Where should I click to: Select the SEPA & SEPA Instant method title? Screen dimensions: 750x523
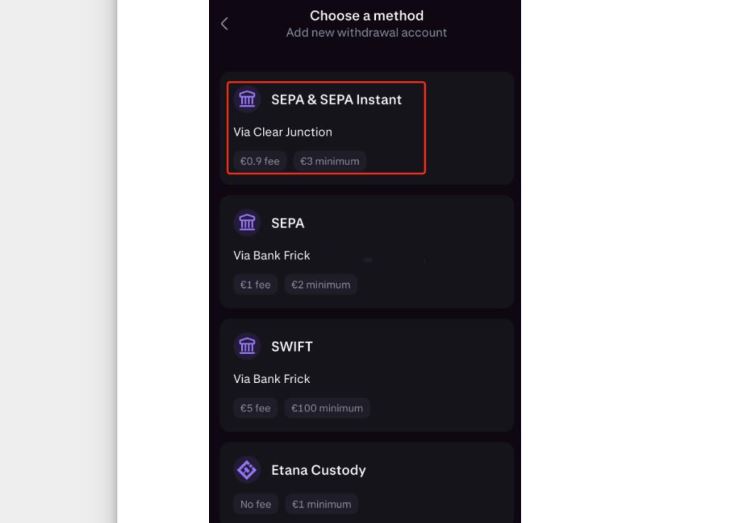[336, 100]
